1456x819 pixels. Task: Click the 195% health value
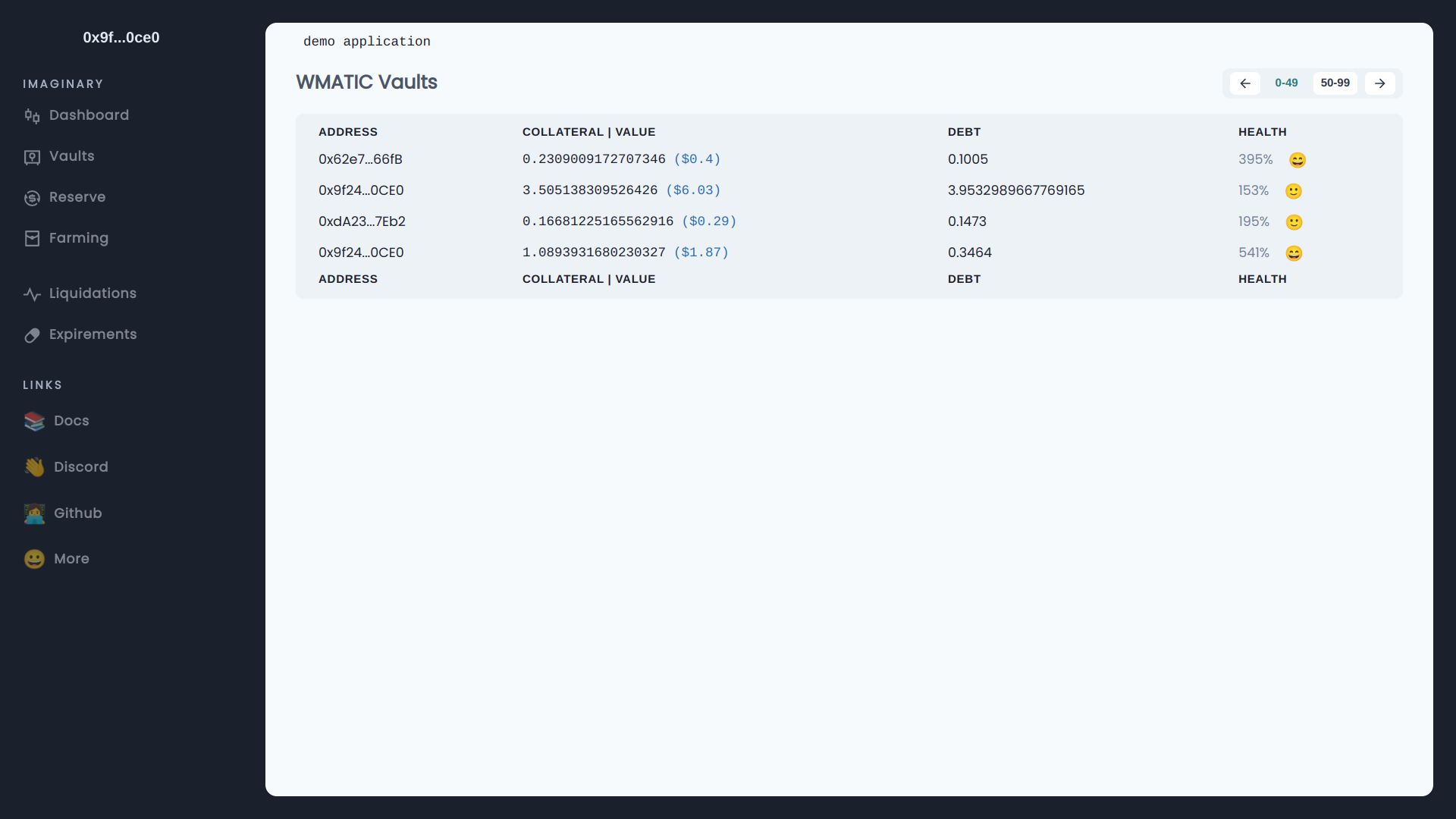pyautogui.click(x=1254, y=221)
